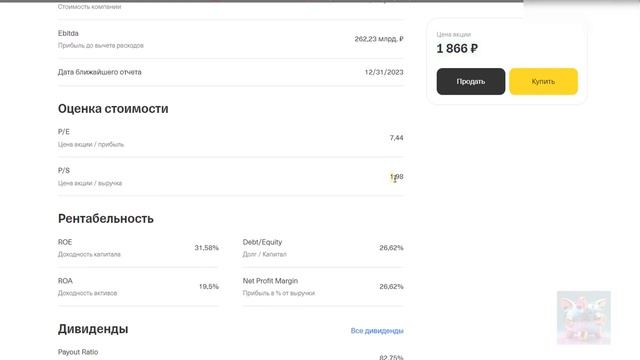Click the picture thumbnail in bottom corner
Viewport: 640px width, 360px height.
tap(584, 318)
